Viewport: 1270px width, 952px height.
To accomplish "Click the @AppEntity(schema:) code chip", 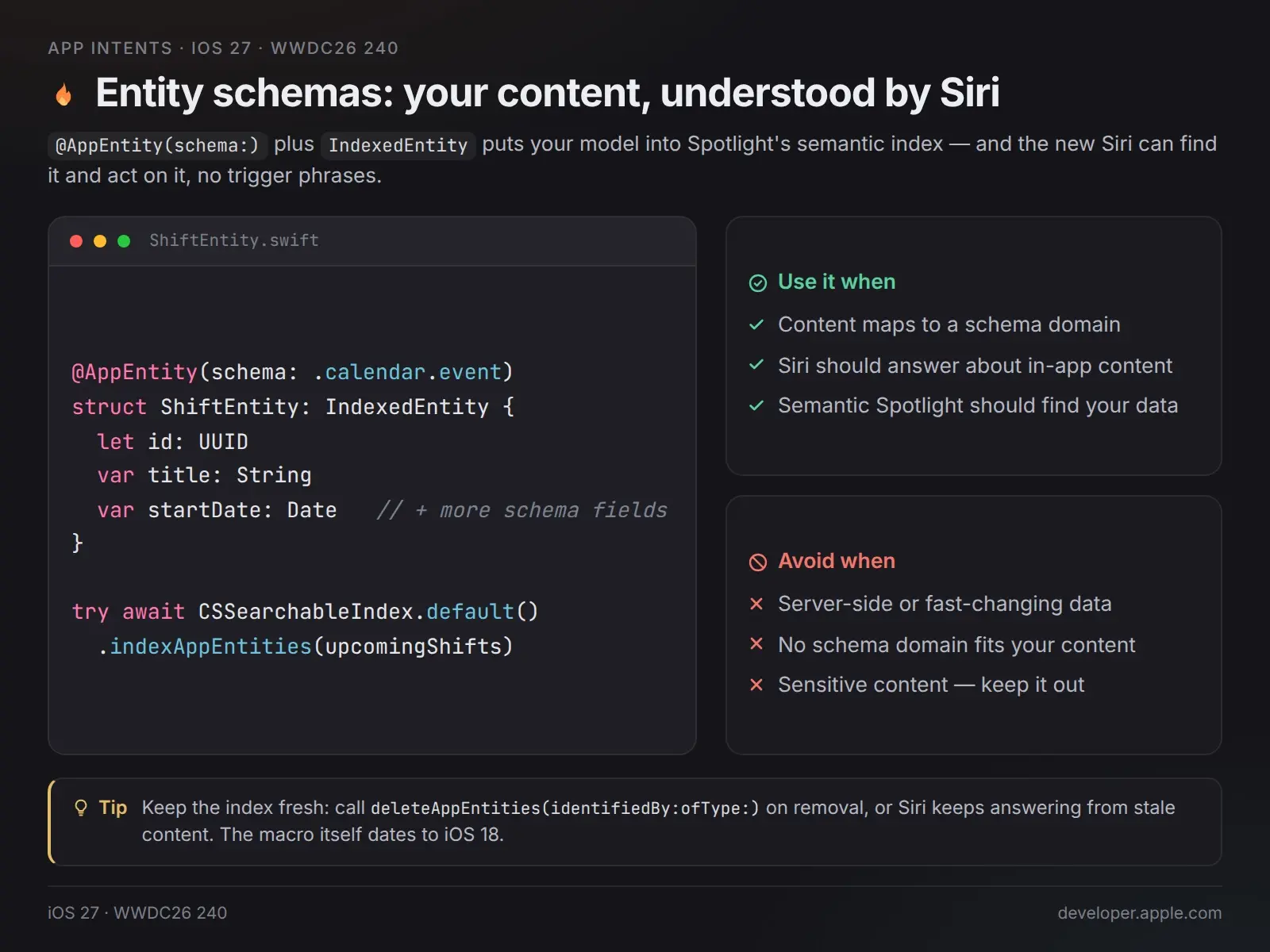I will (x=157, y=145).
